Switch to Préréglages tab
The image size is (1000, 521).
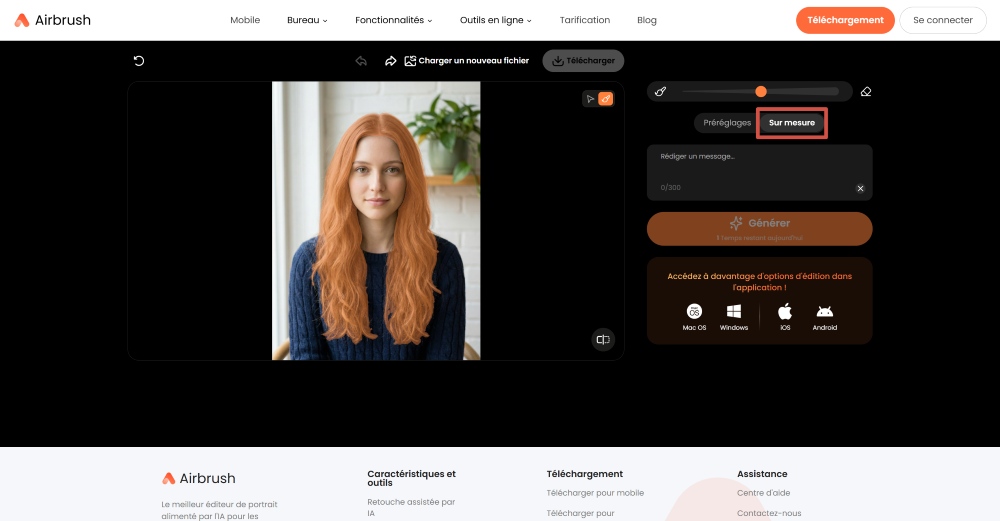(x=727, y=122)
